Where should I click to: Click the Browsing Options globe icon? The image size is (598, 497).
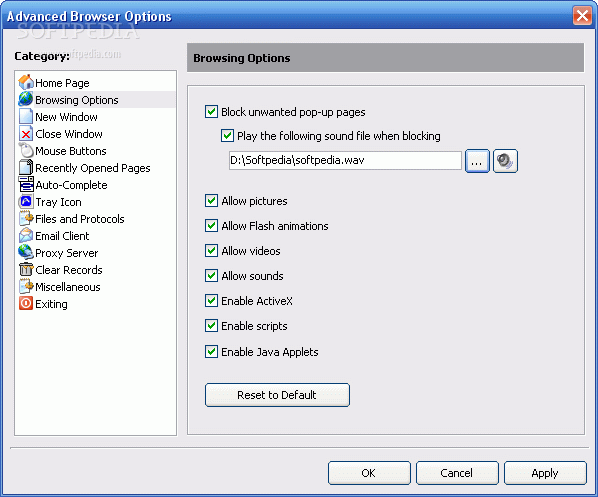(x=26, y=99)
